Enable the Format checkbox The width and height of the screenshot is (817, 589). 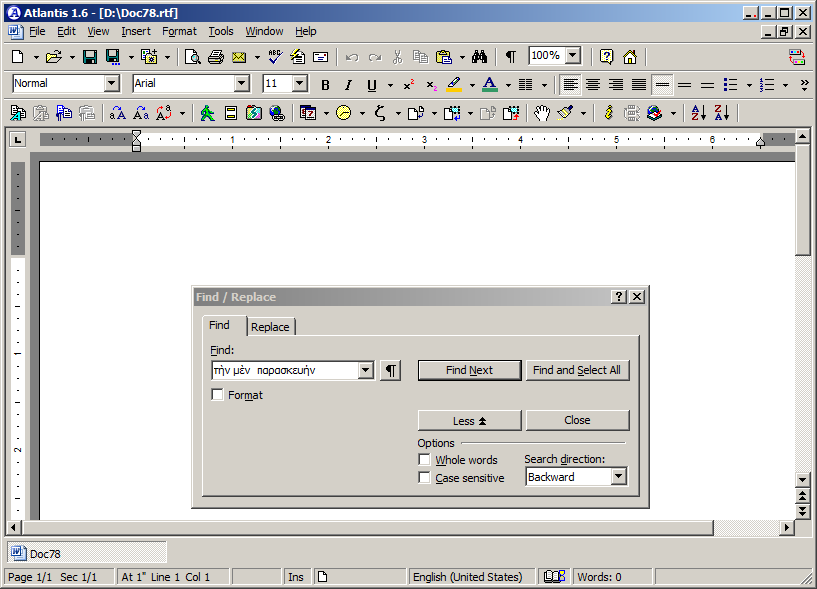[x=218, y=395]
